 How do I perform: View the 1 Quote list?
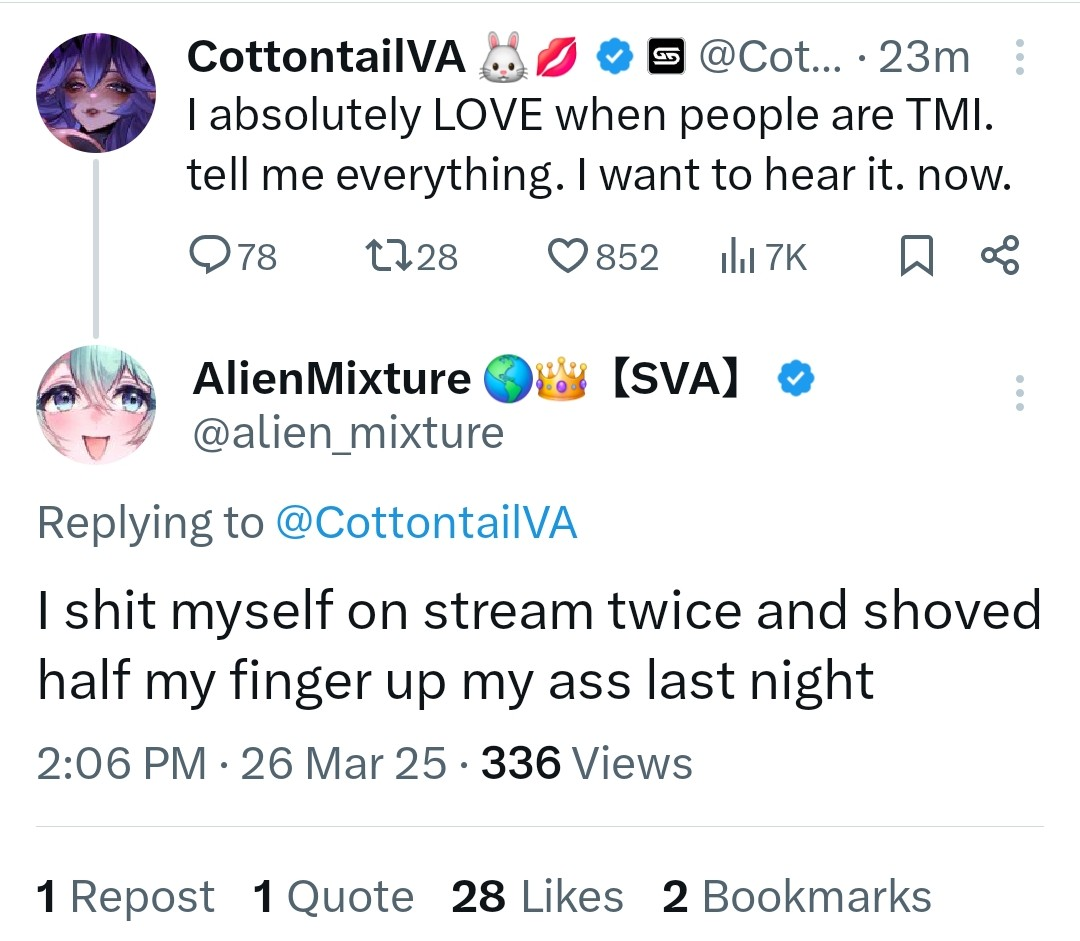tap(333, 896)
